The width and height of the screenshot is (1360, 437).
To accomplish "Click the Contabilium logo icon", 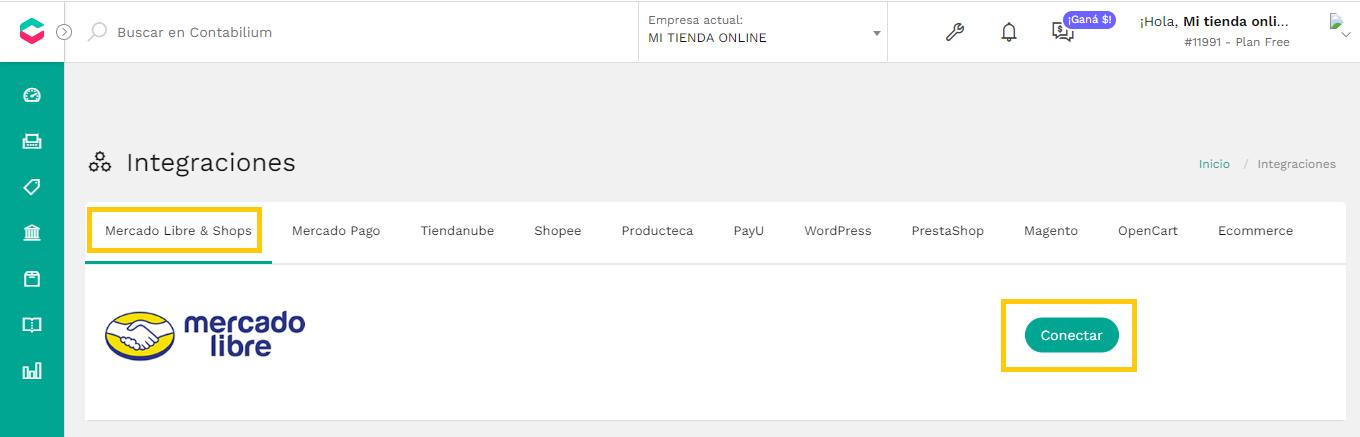I will [x=32, y=32].
